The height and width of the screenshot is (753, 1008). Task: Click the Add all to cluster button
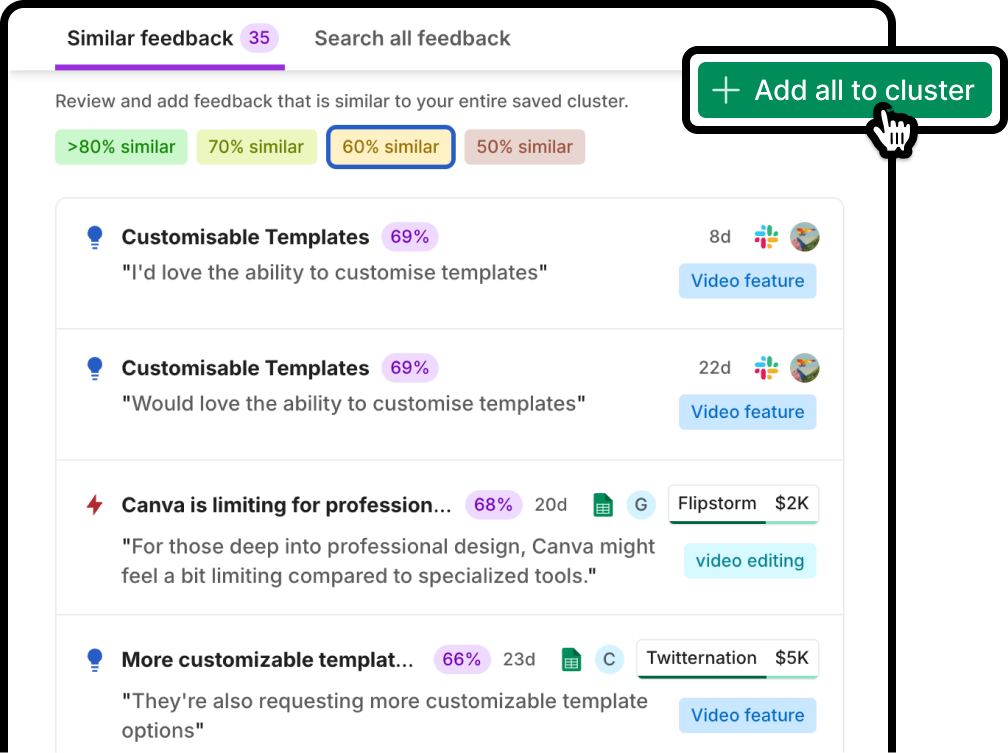point(844,90)
